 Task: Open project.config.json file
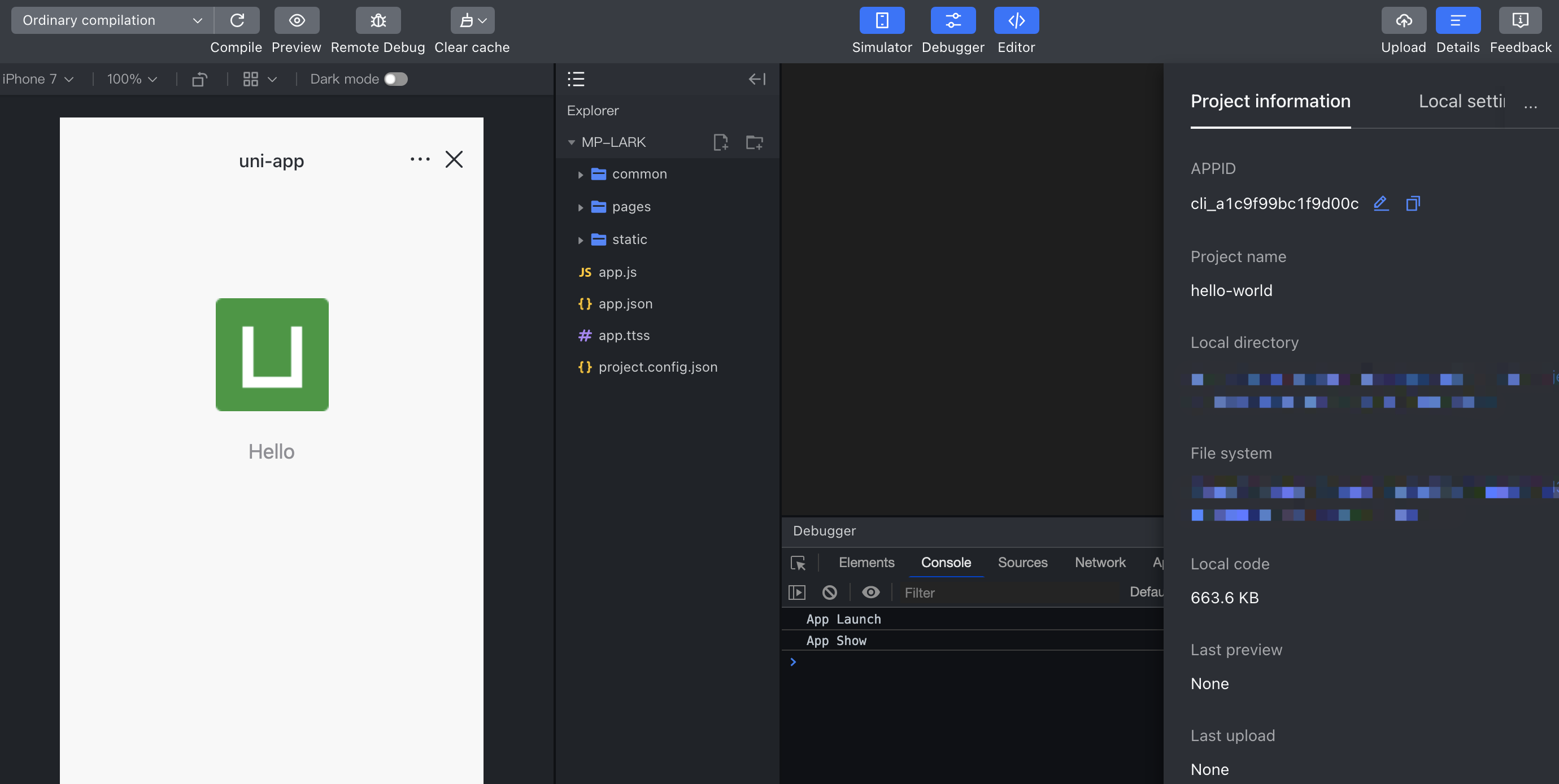[x=657, y=367]
